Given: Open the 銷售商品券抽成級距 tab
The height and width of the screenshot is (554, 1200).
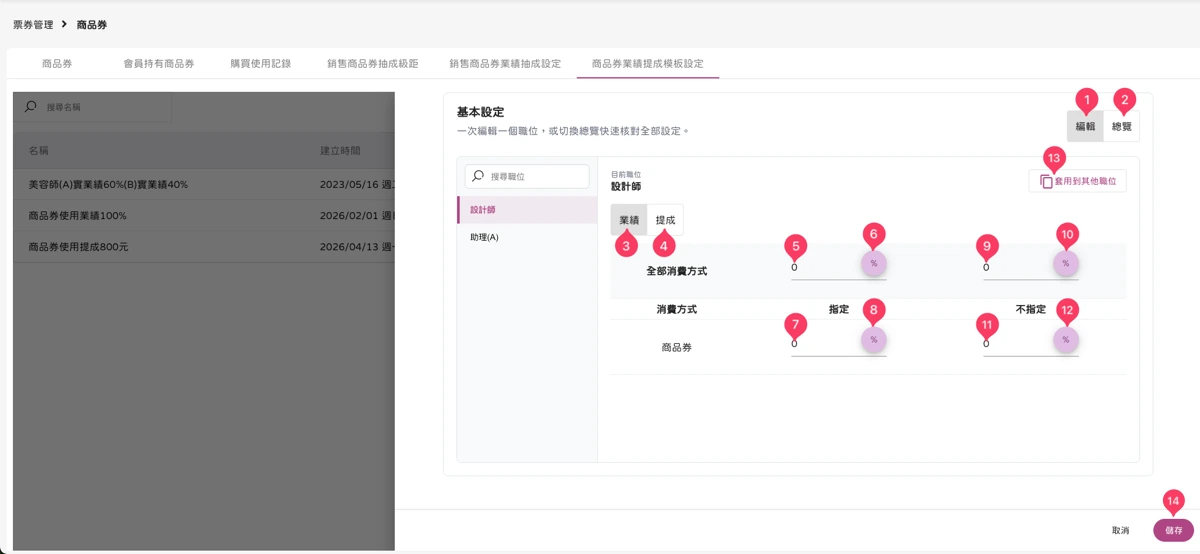Looking at the screenshot, I should click(372, 63).
